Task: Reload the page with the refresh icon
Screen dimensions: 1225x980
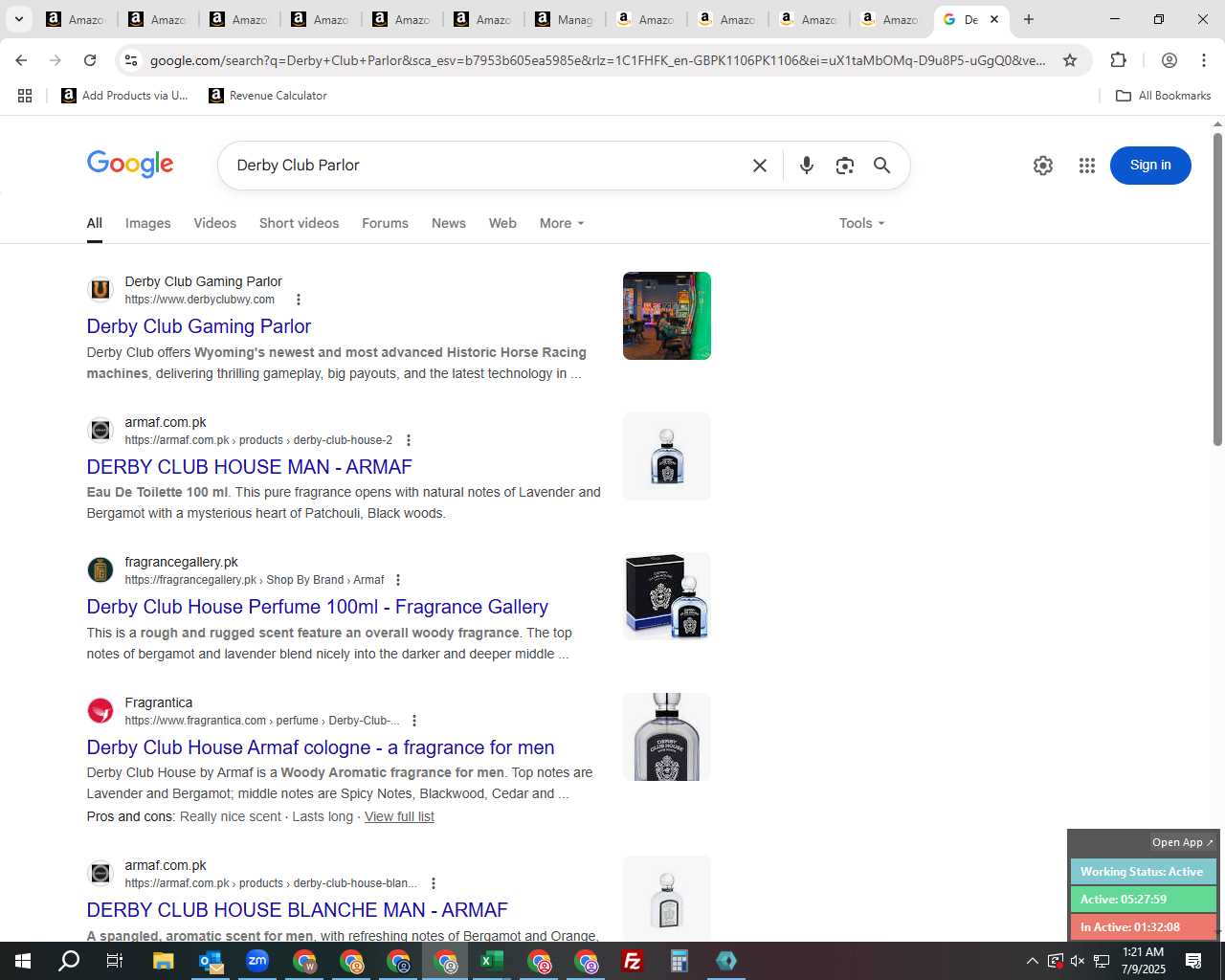Action: (90, 60)
